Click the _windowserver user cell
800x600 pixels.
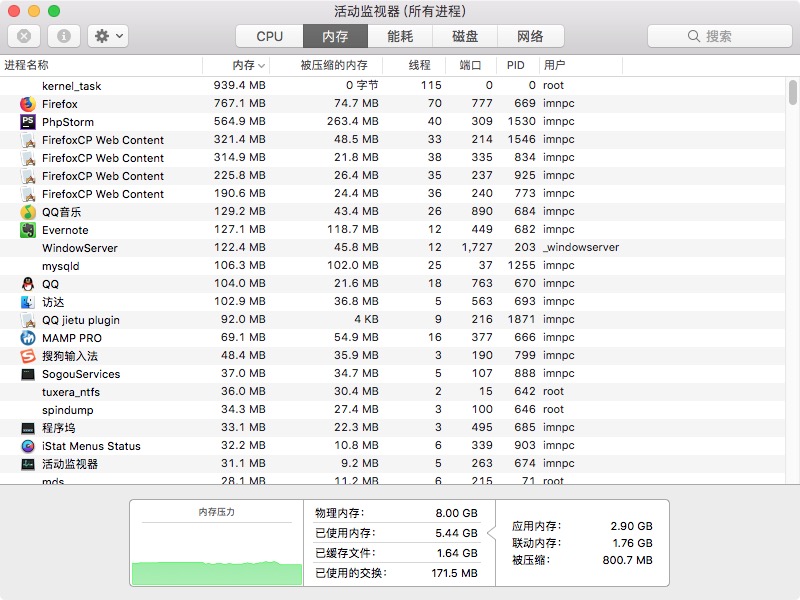(x=581, y=247)
